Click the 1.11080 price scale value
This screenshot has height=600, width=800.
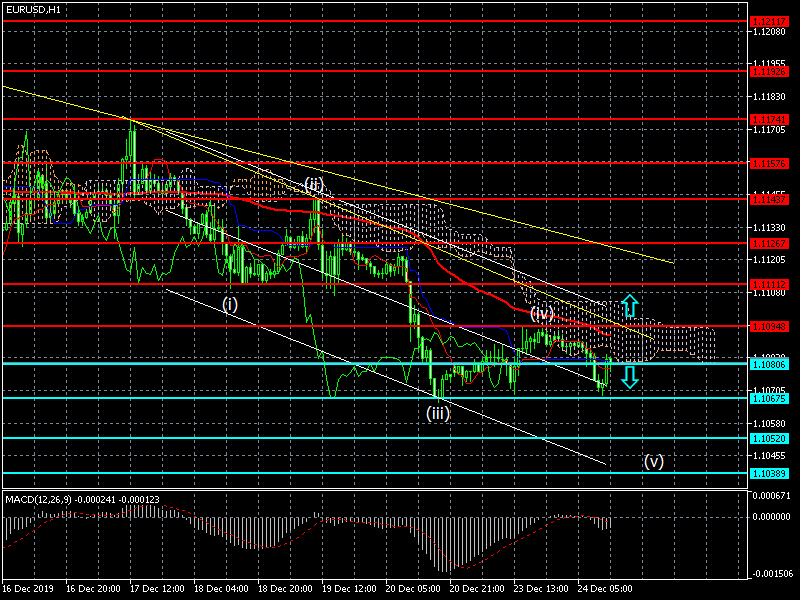(769, 293)
